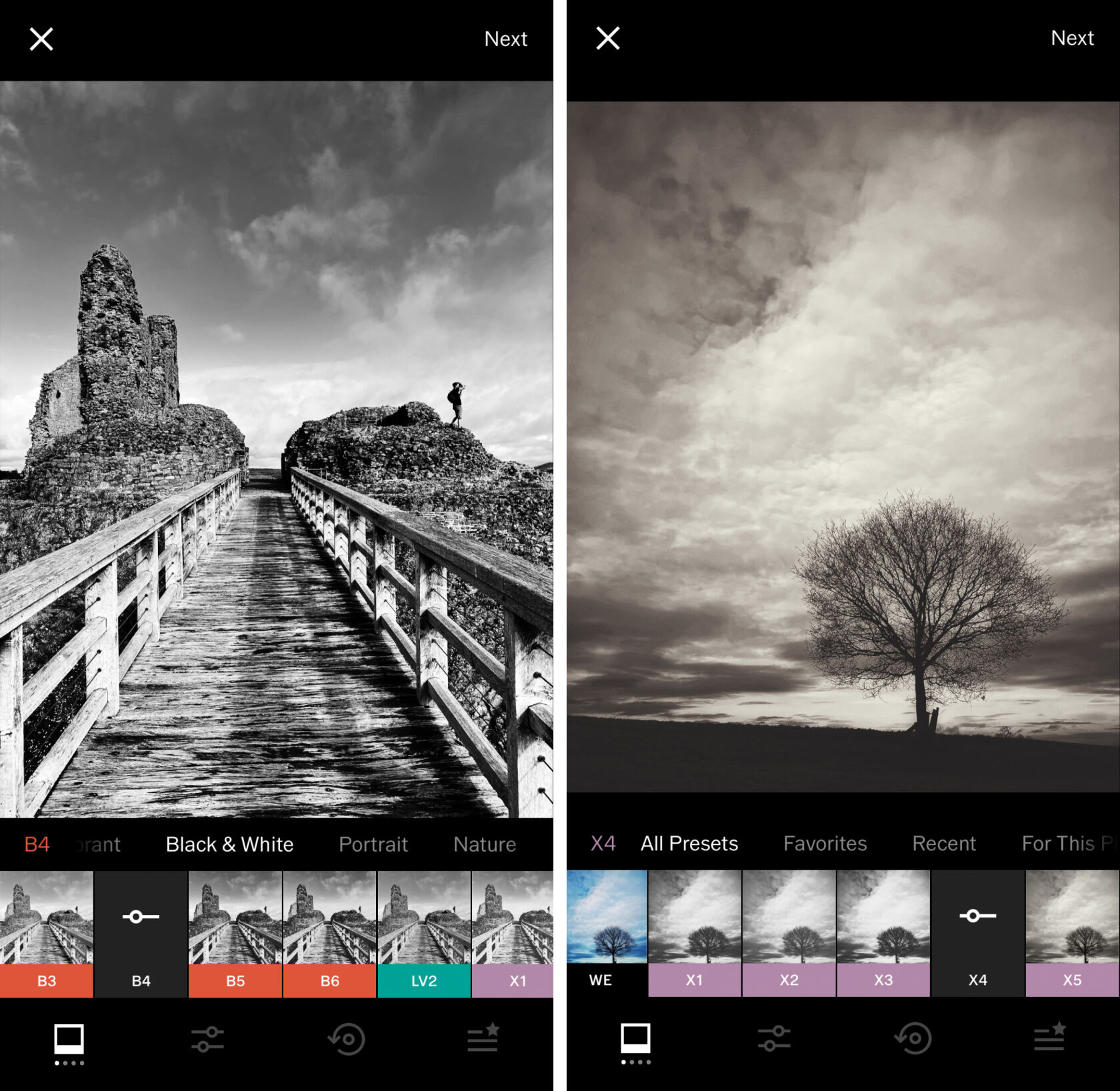Switch to the Black & White category

229,844
